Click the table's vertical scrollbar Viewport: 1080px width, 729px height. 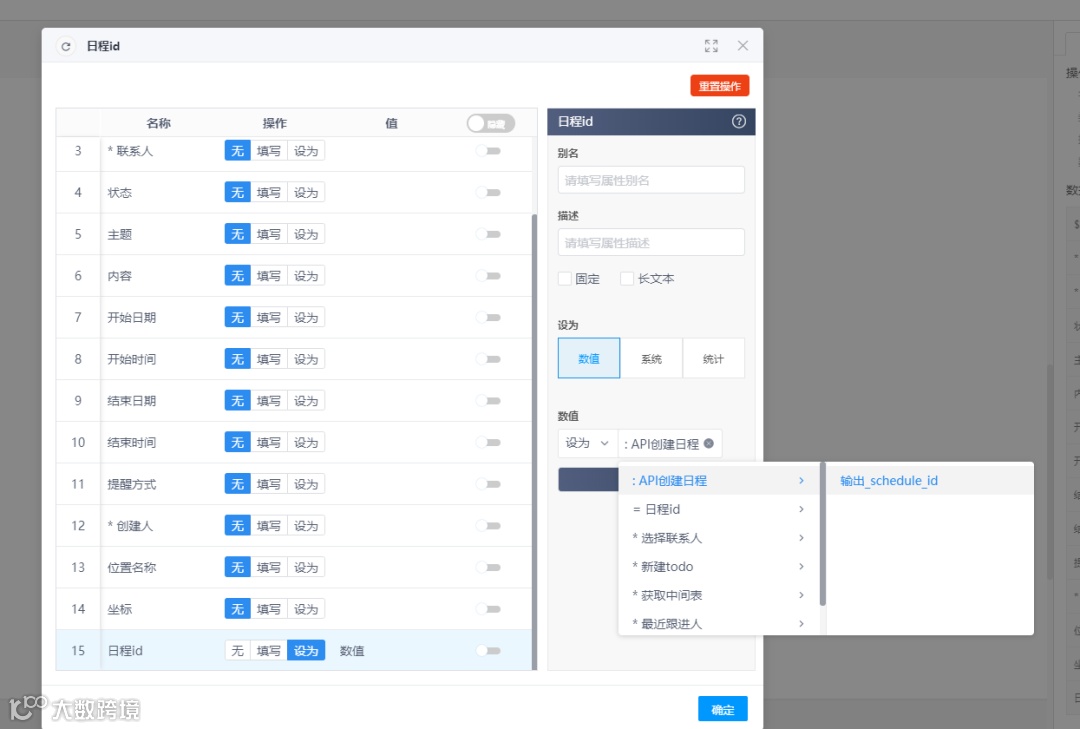pyautogui.click(x=534, y=441)
